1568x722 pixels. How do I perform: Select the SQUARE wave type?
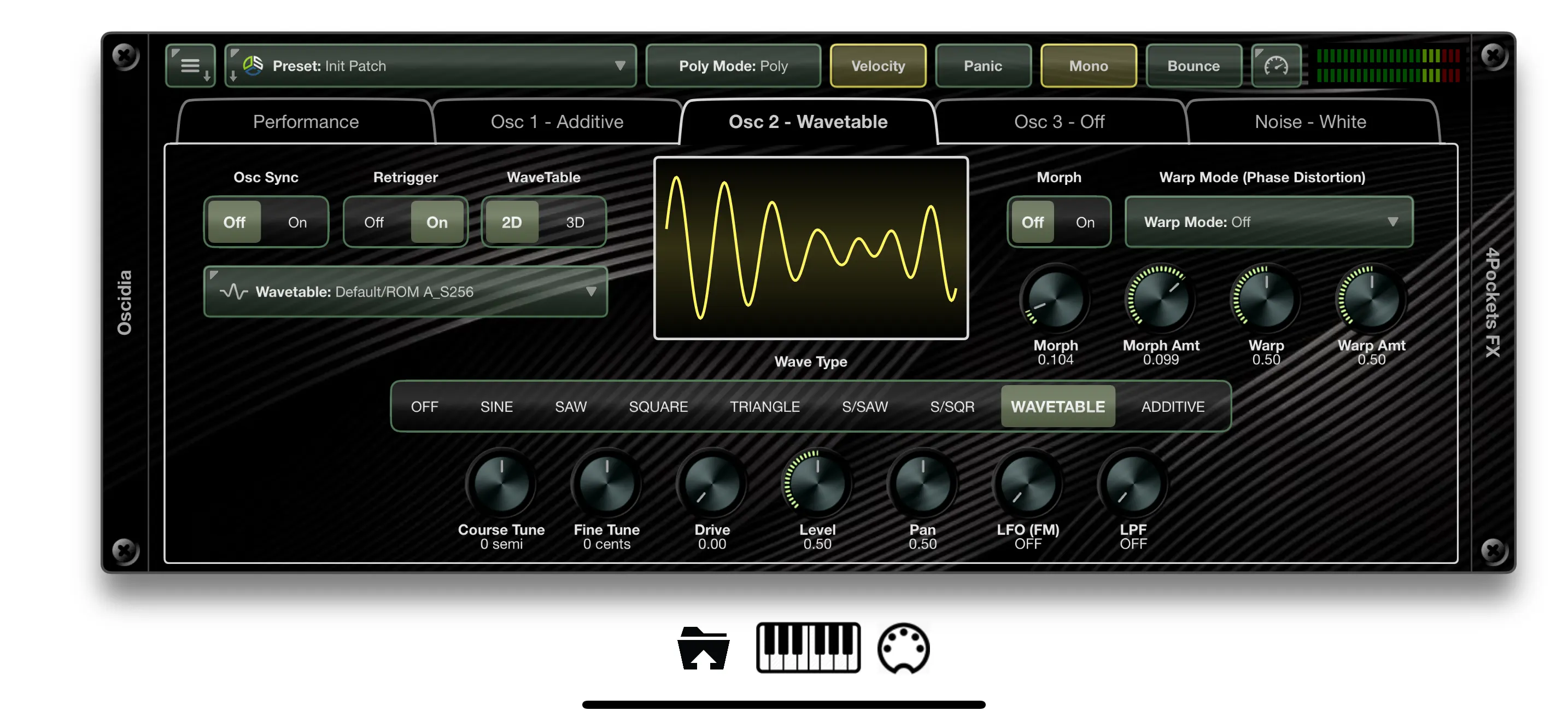[x=658, y=406]
